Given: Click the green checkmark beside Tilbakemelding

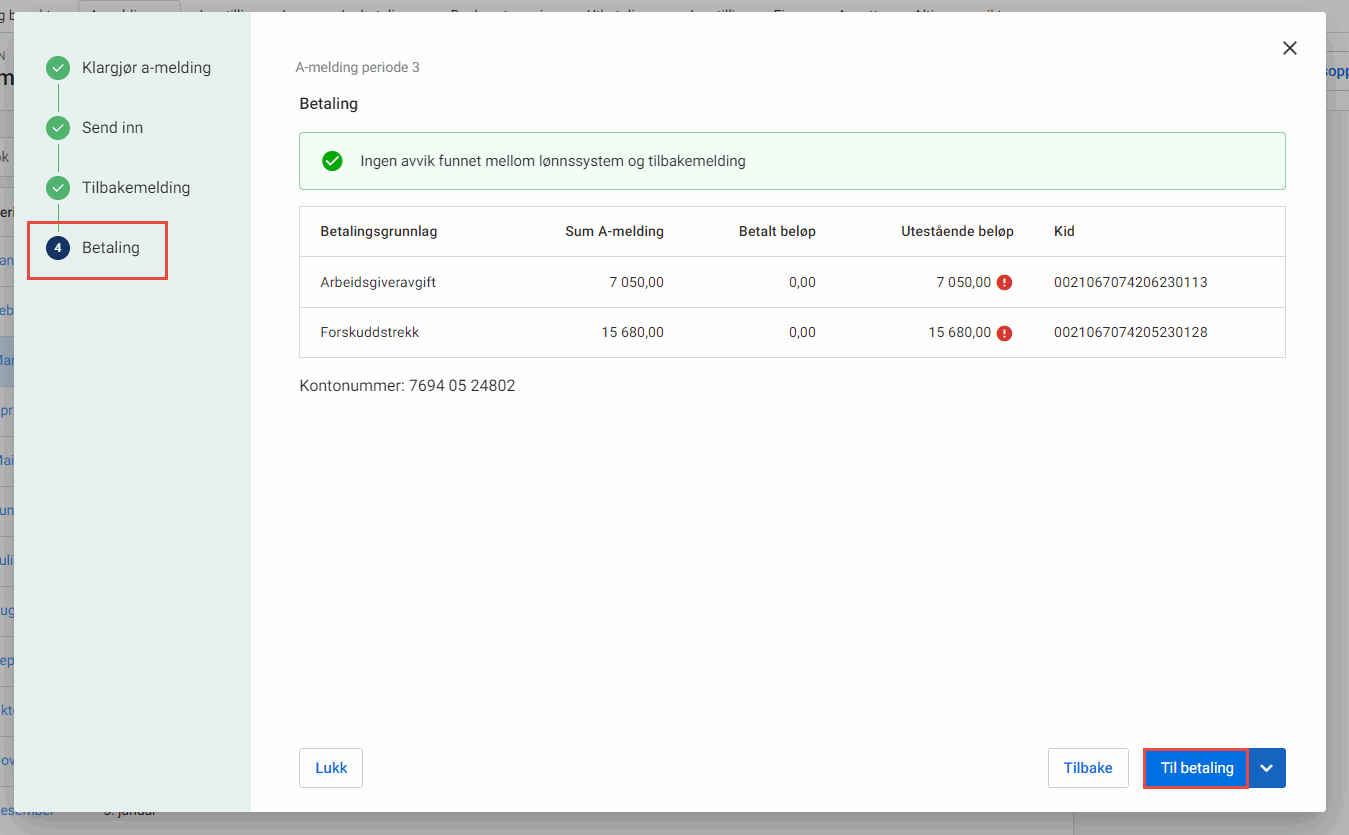Looking at the screenshot, I should click(x=58, y=188).
